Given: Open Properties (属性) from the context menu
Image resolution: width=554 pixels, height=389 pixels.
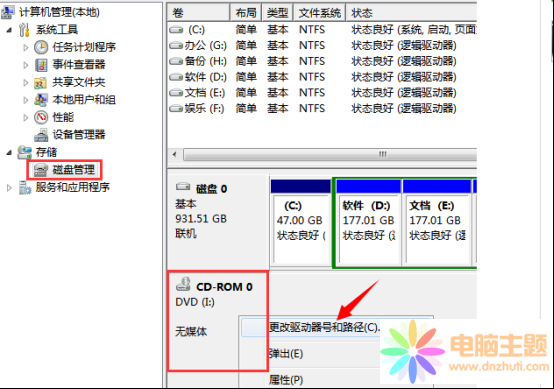Looking at the screenshot, I should [x=286, y=379].
